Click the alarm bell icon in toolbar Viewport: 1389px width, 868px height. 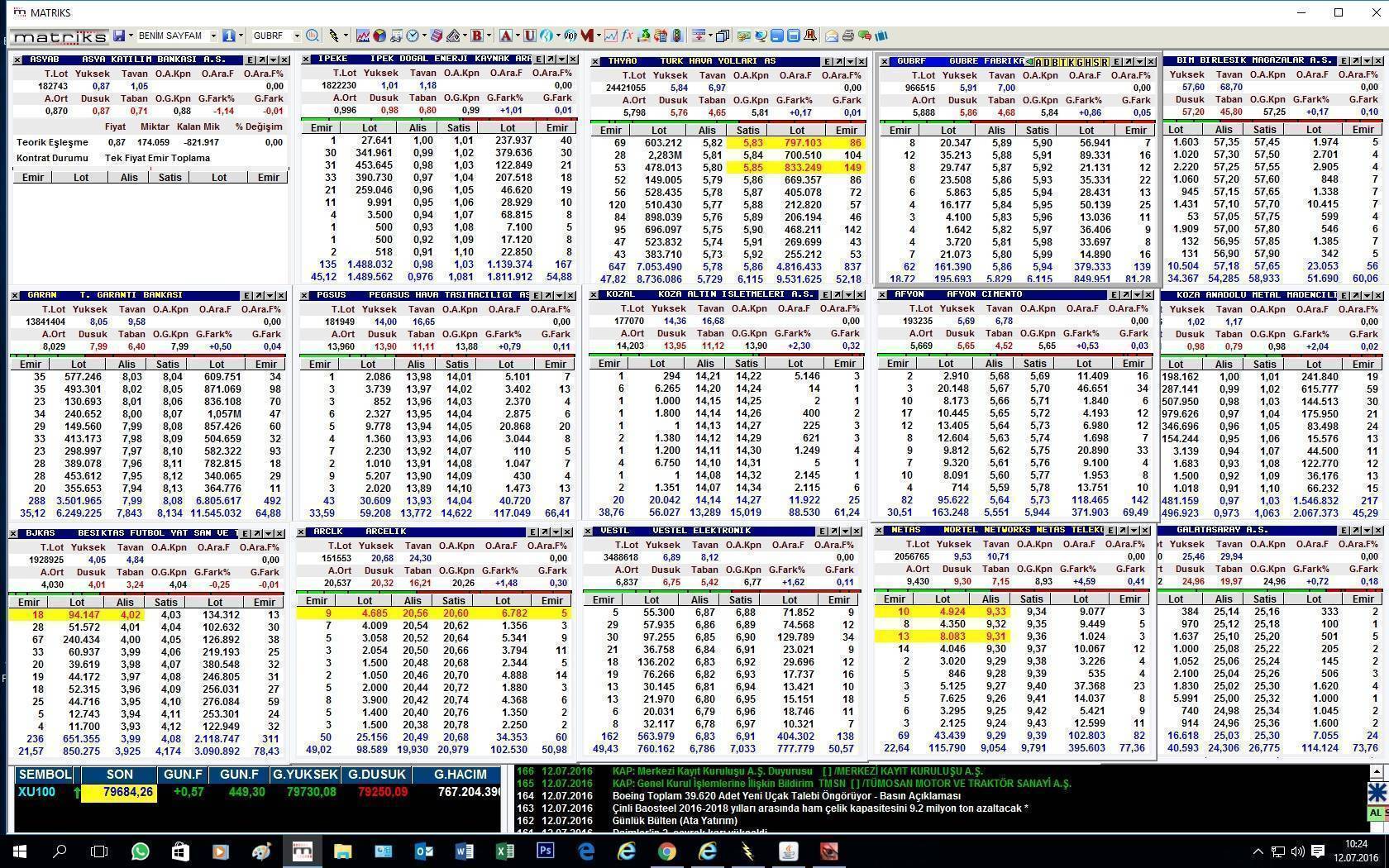pyautogui.click(x=809, y=36)
